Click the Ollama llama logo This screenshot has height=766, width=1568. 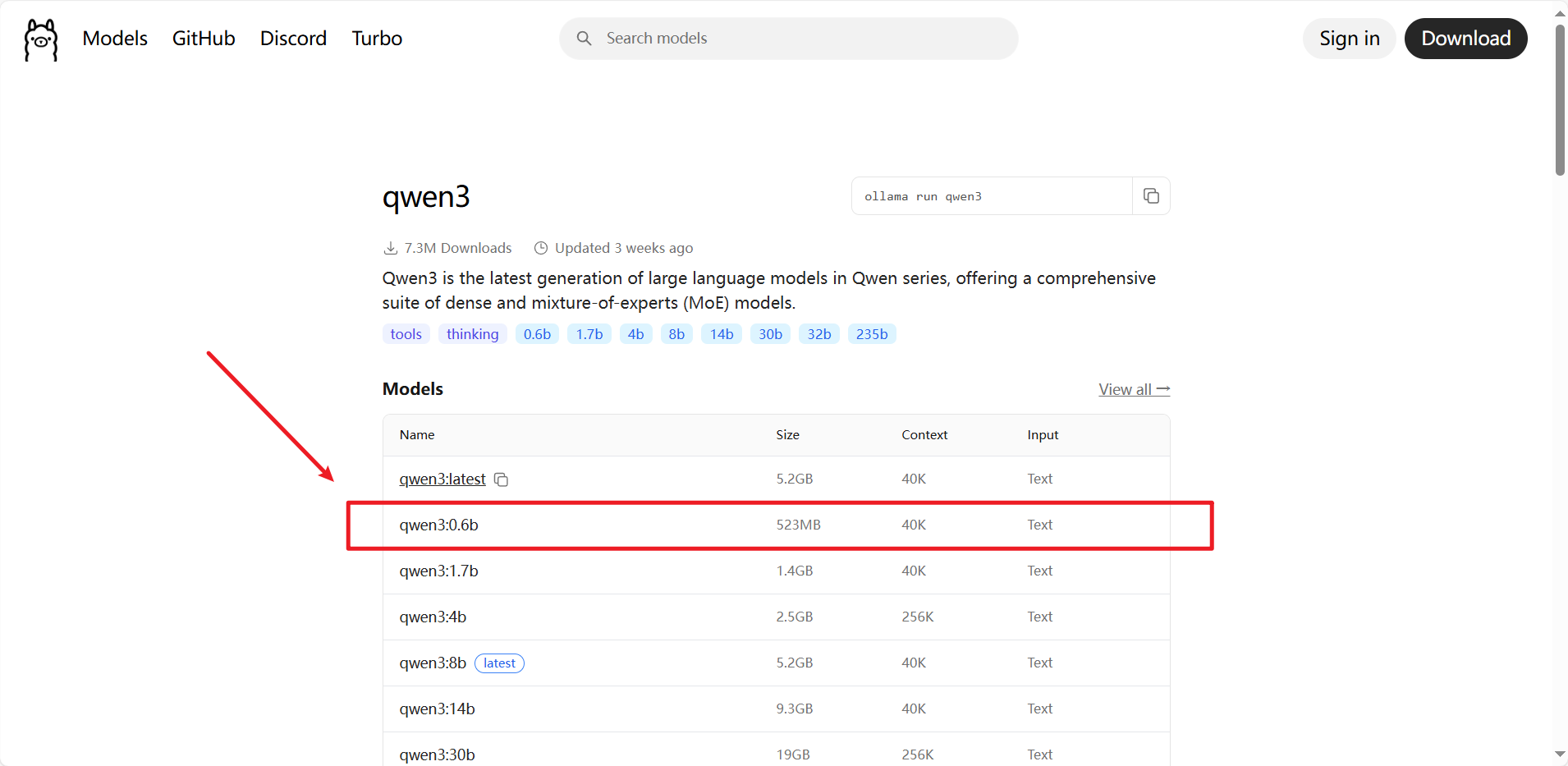pyautogui.click(x=41, y=39)
